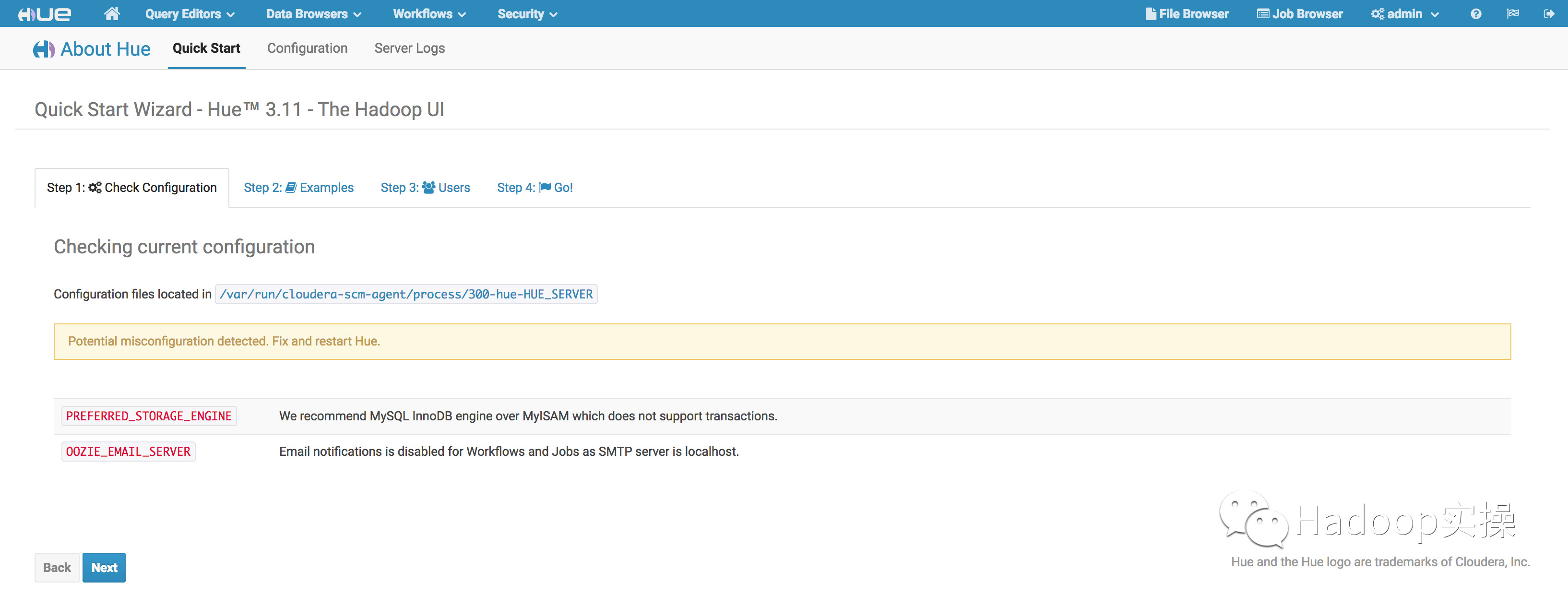Click the Email notifications disabled message
The height and width of the screenshot is (595, 1568).
coord(509,451)
